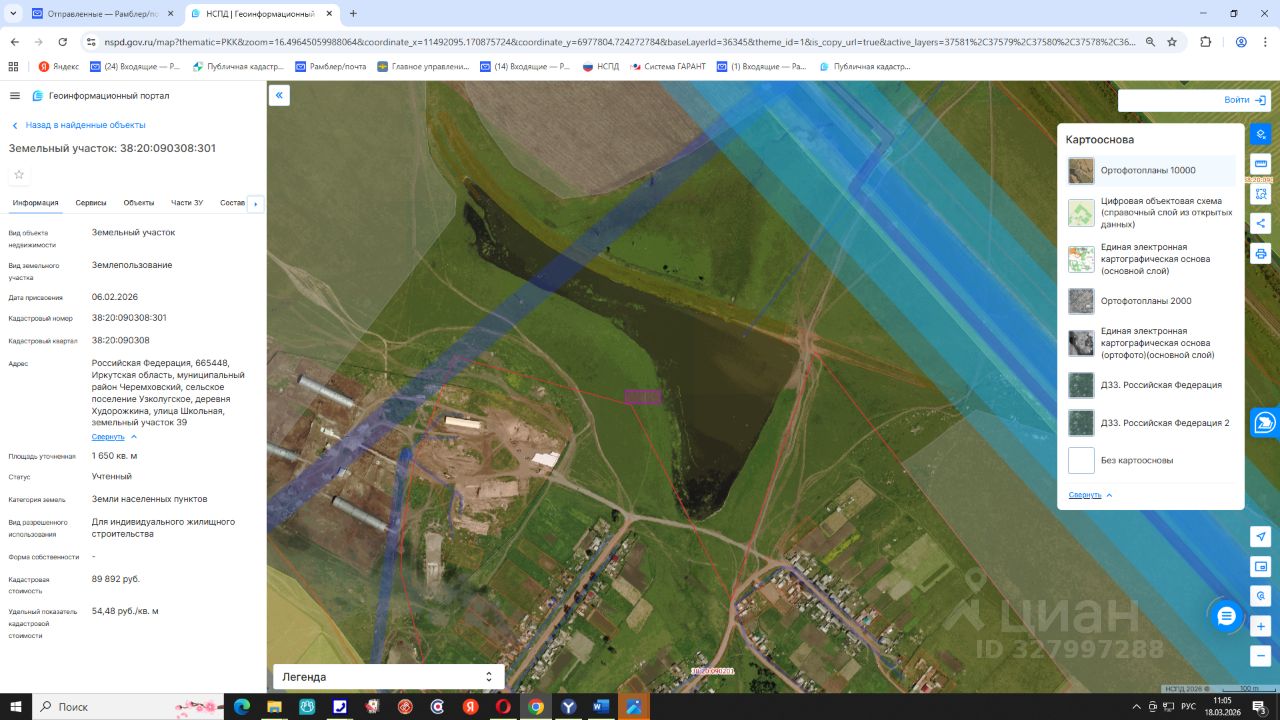Screen dimensions: 1280x720
Task: Select the ruler measurement tool
Action: tap(1261, 164)
